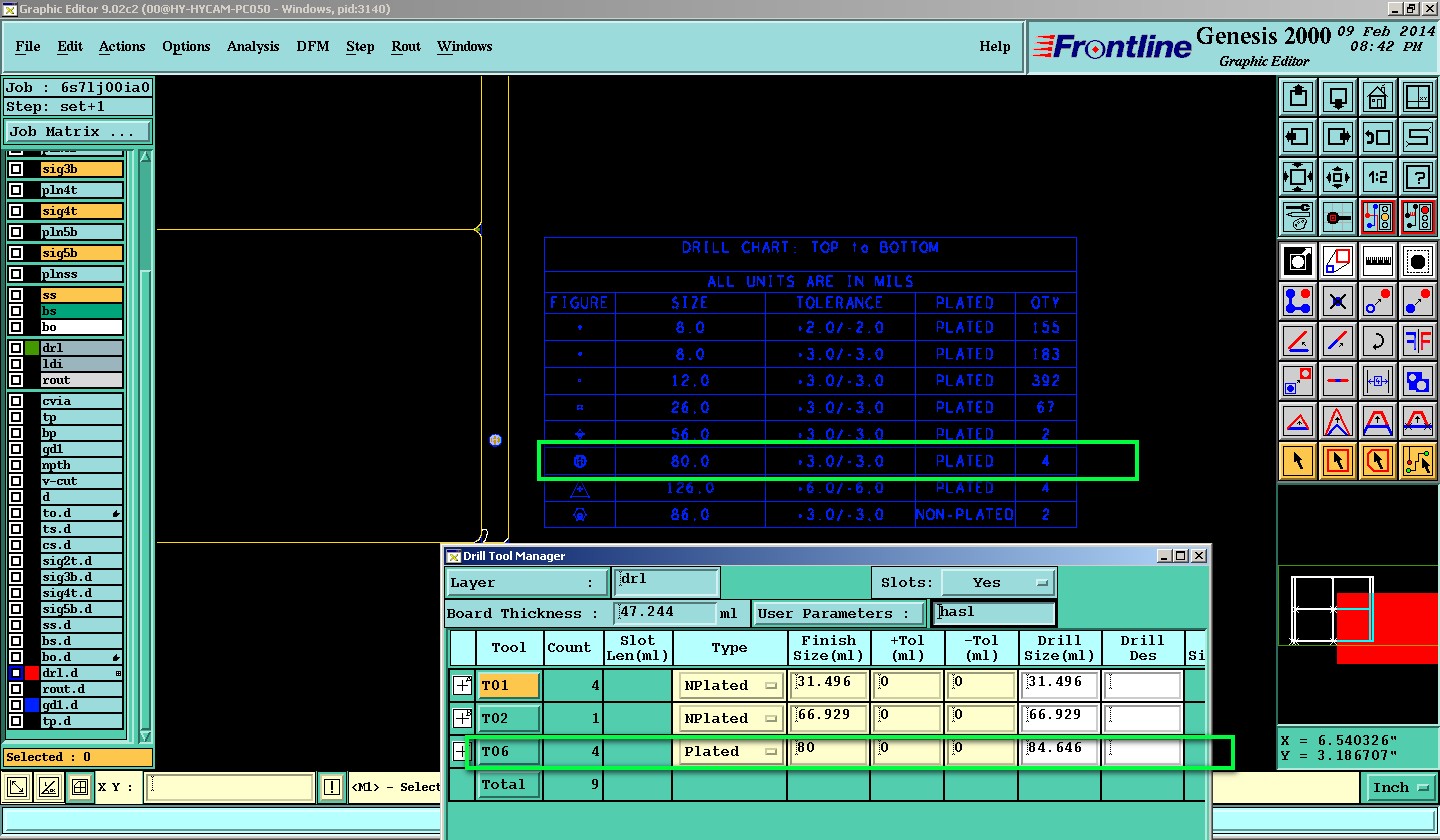Open Type dropdown for tool T01

pos(730,686)
